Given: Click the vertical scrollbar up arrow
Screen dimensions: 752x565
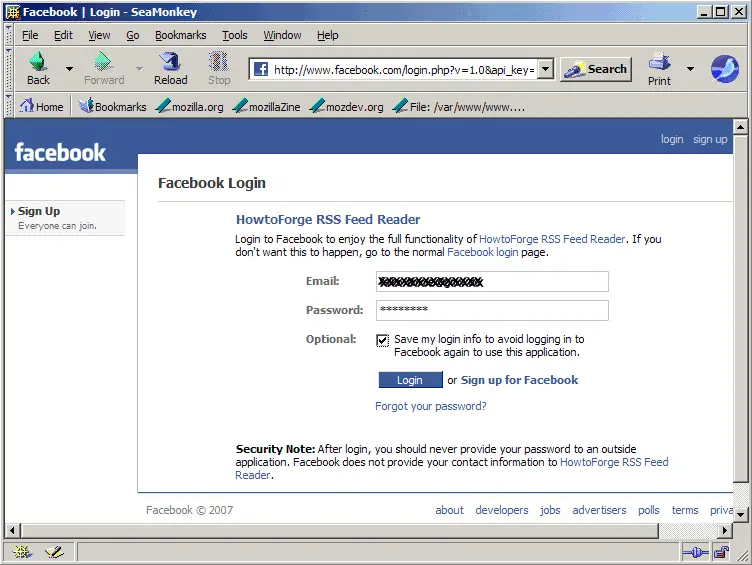Looking at the screenshot, I should (740, 127).
